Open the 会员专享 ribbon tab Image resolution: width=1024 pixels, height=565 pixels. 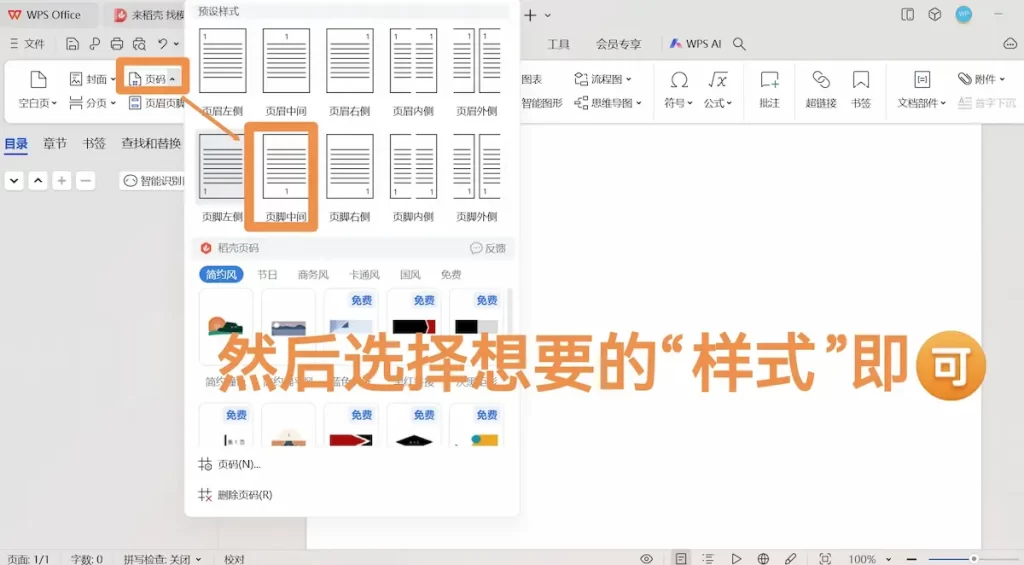(x=618, y=44)
